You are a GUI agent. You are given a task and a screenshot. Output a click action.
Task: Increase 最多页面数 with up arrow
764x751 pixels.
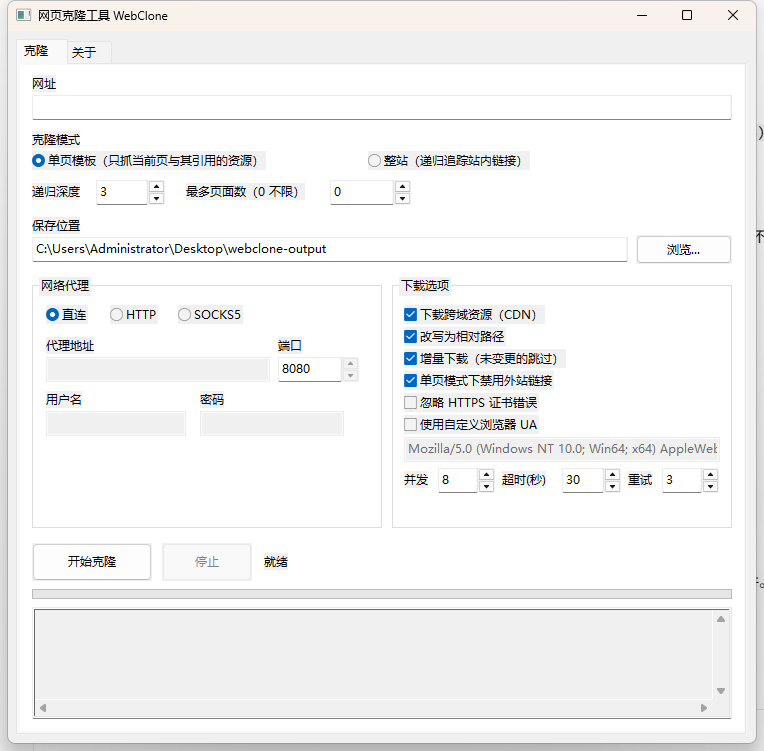click(x=402, y=186)
